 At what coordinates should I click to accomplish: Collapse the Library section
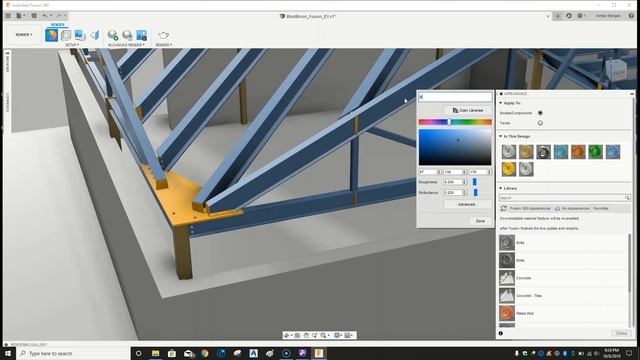coord(501,188)
